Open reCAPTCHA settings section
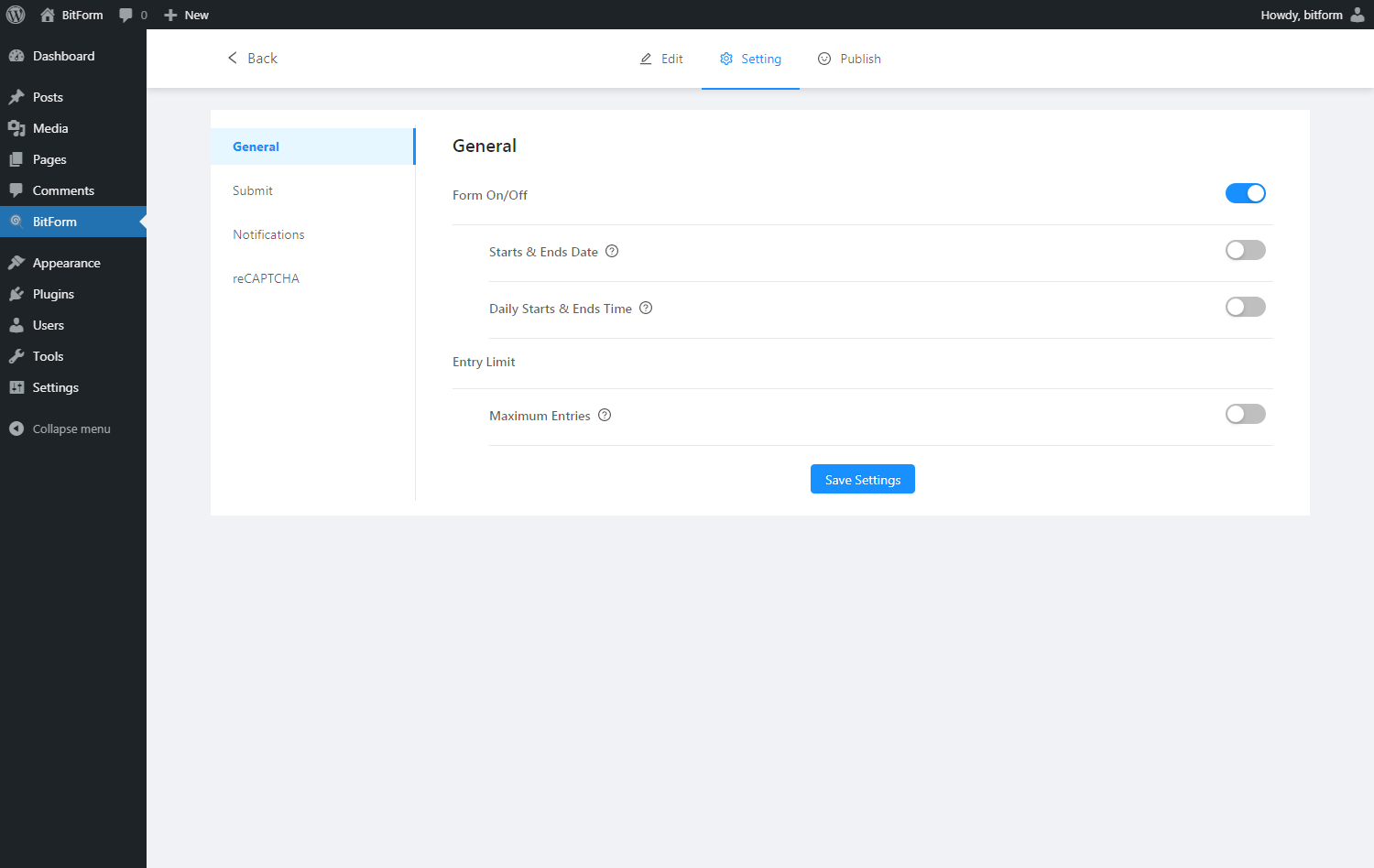The image size is (1374, 868). (312, 278)
